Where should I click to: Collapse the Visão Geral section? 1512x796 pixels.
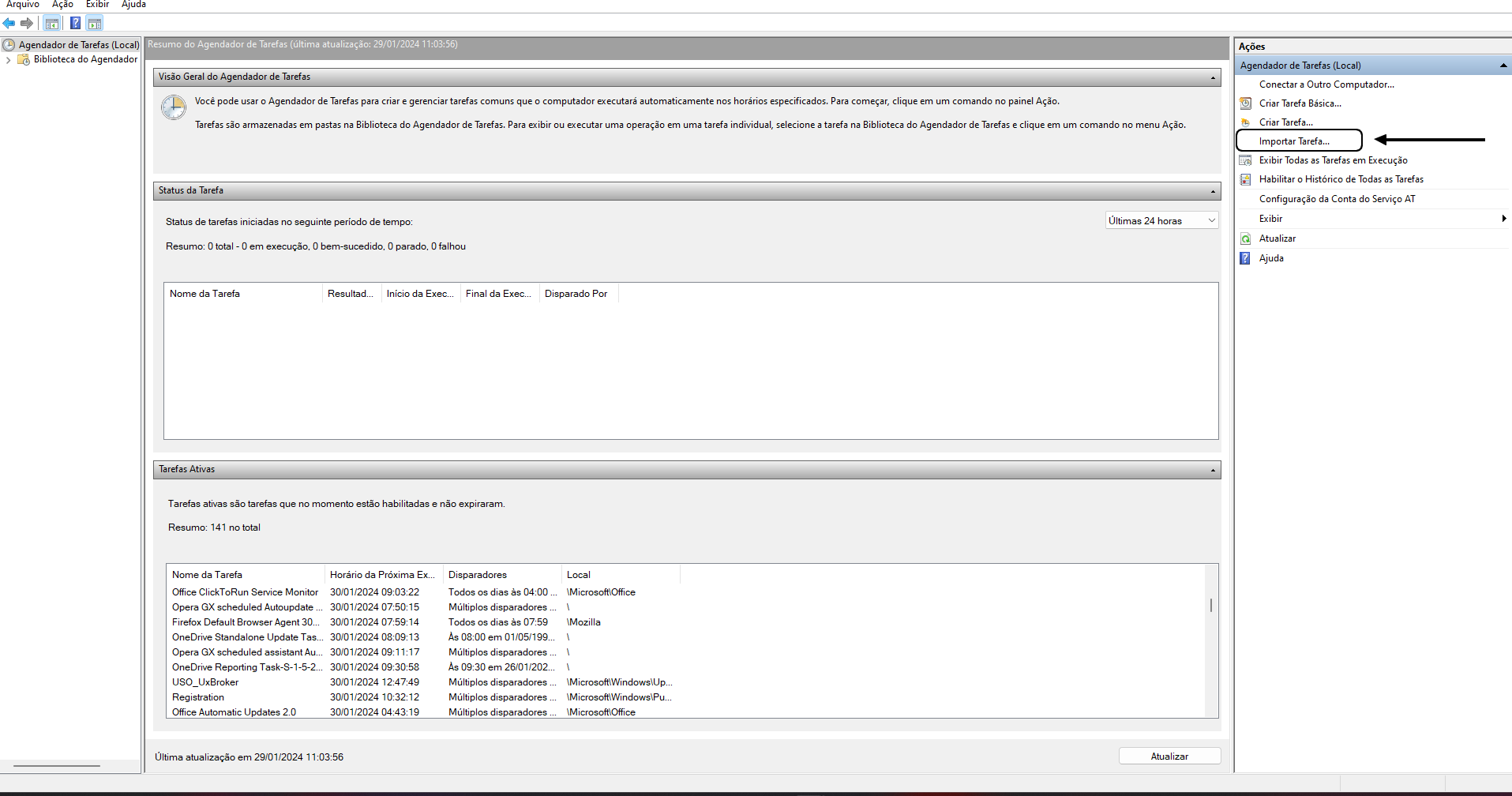click(x=1213, y=77)
